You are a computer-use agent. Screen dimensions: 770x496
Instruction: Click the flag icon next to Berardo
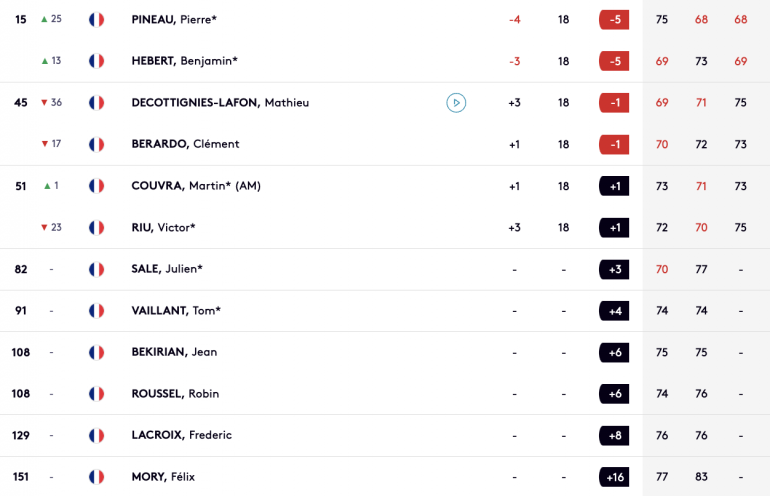(x=96, y=144)
